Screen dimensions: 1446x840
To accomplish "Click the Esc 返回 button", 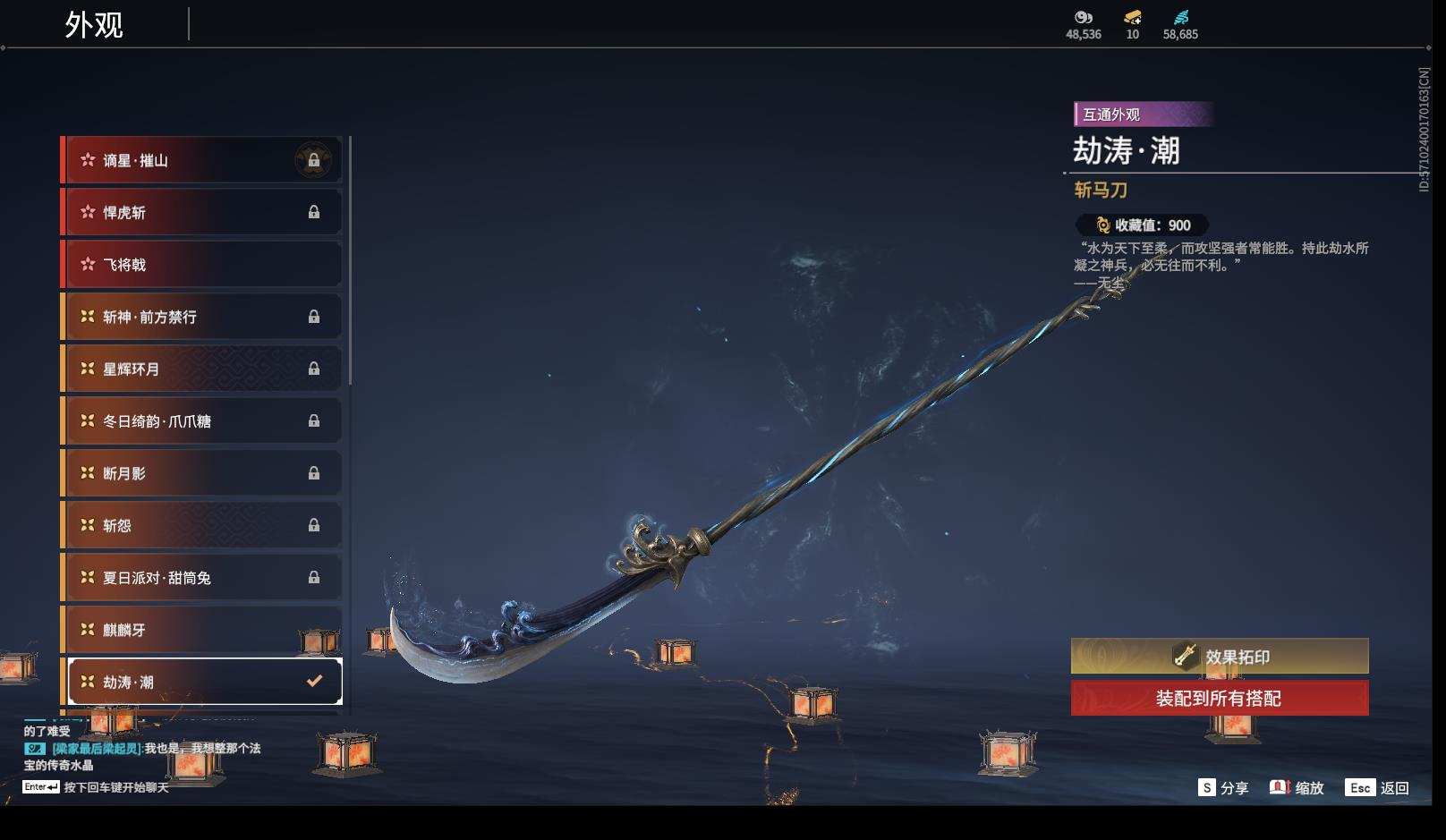I will click(x=1377, y=788).
